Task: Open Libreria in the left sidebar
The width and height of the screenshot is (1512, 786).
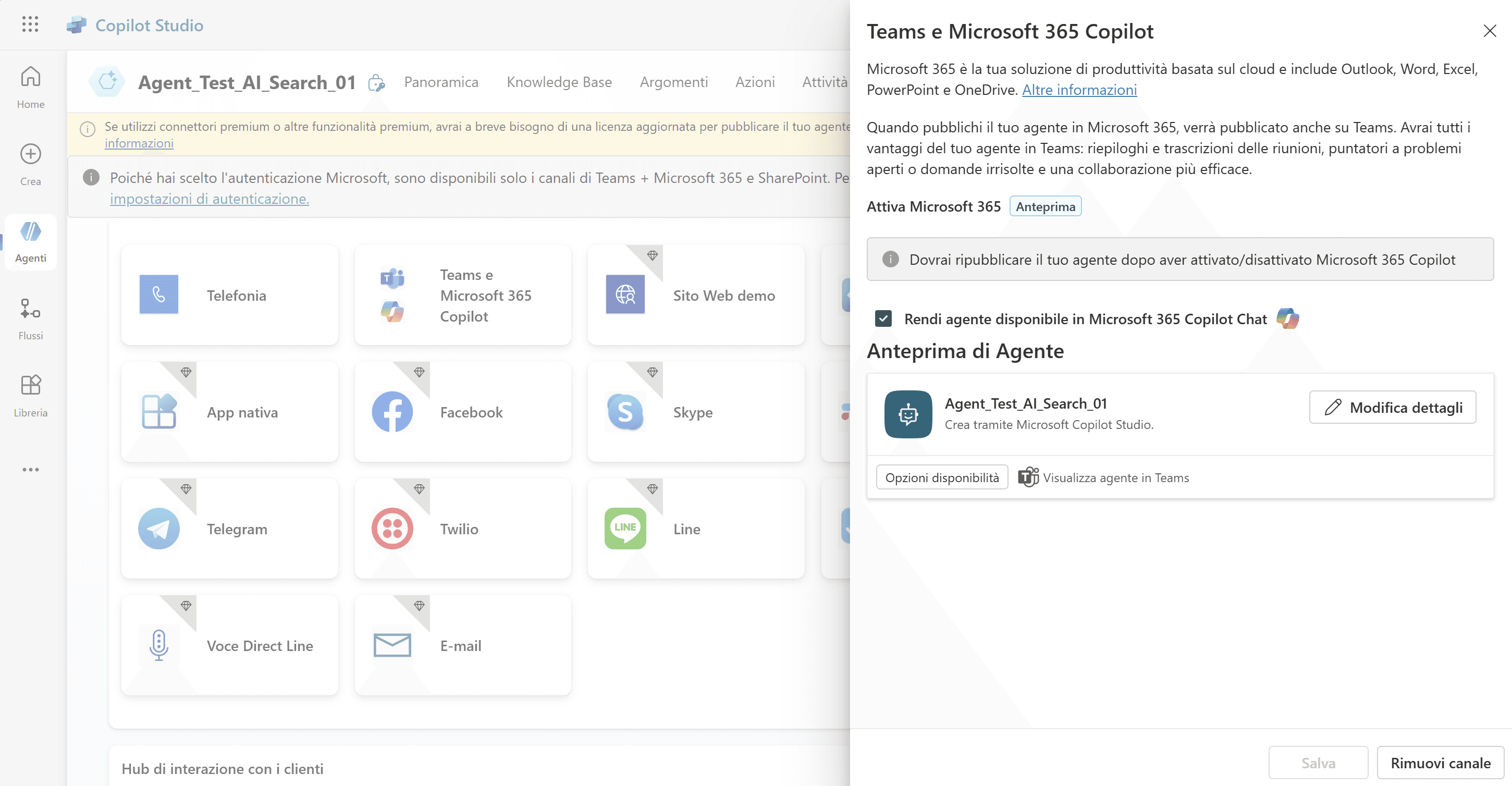Action: click(31, 396)
